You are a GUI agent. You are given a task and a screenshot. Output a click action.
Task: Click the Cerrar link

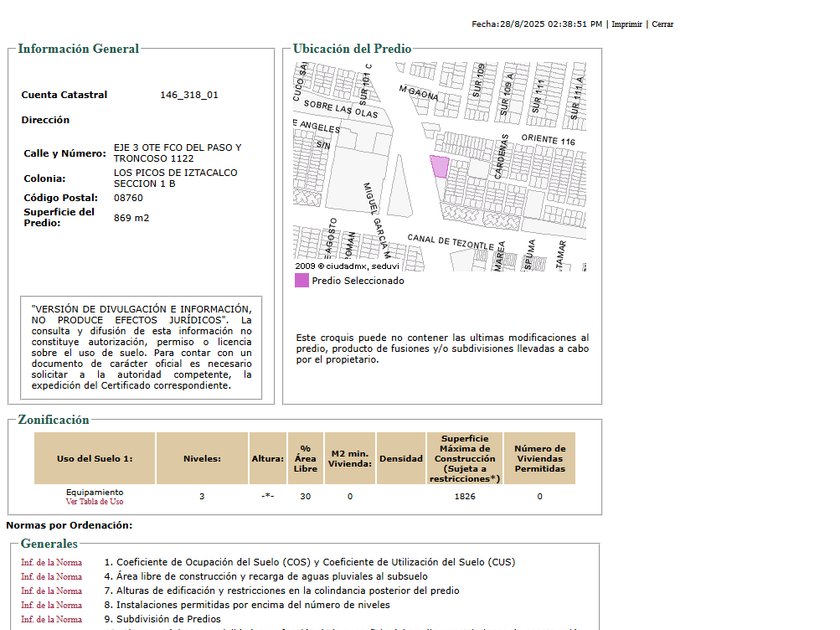click(662, 24)
